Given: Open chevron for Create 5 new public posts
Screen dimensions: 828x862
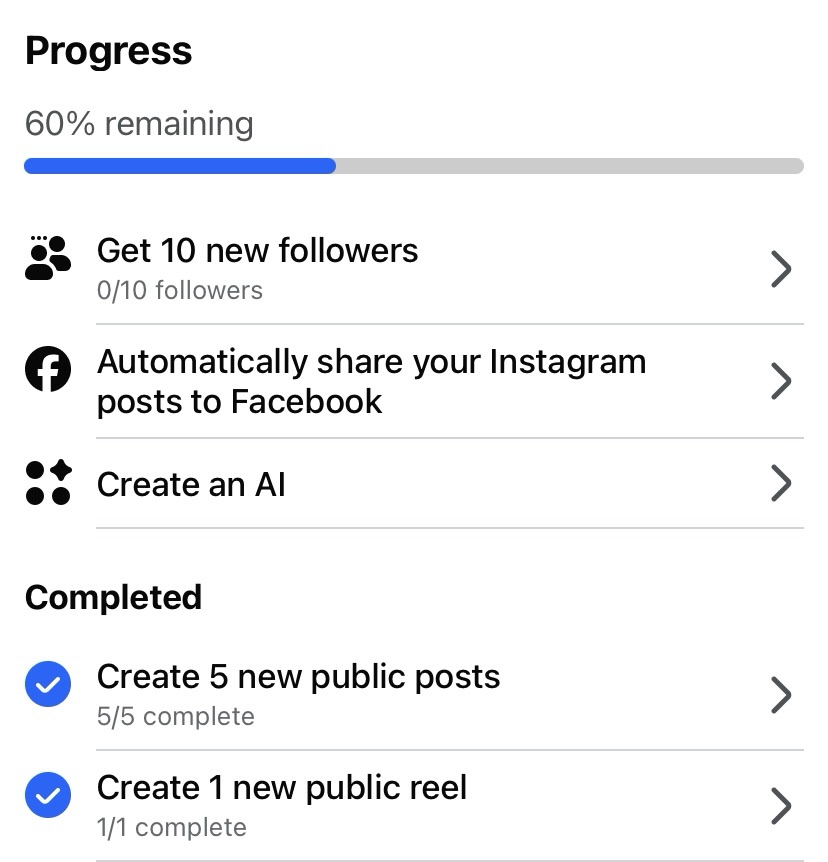Looking at the screenshot, I should [x=781, y=695].
